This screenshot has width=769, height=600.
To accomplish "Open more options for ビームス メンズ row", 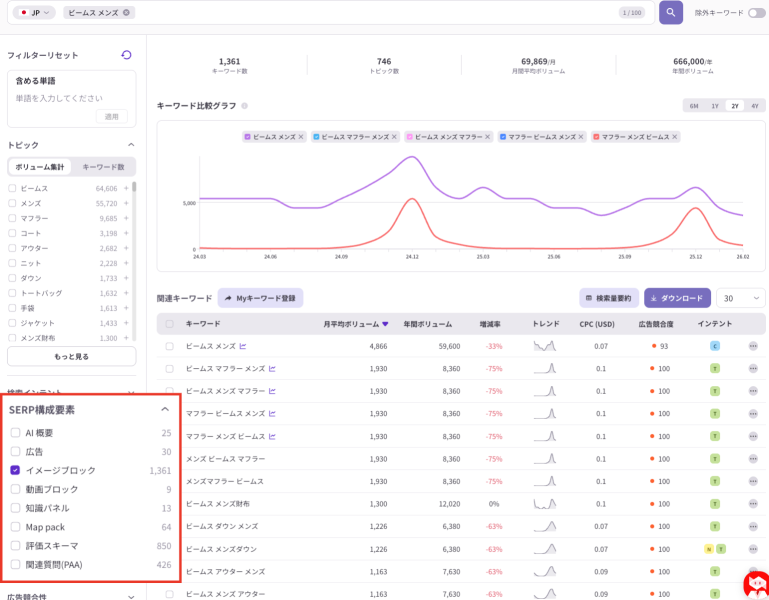I will [753, 346].
